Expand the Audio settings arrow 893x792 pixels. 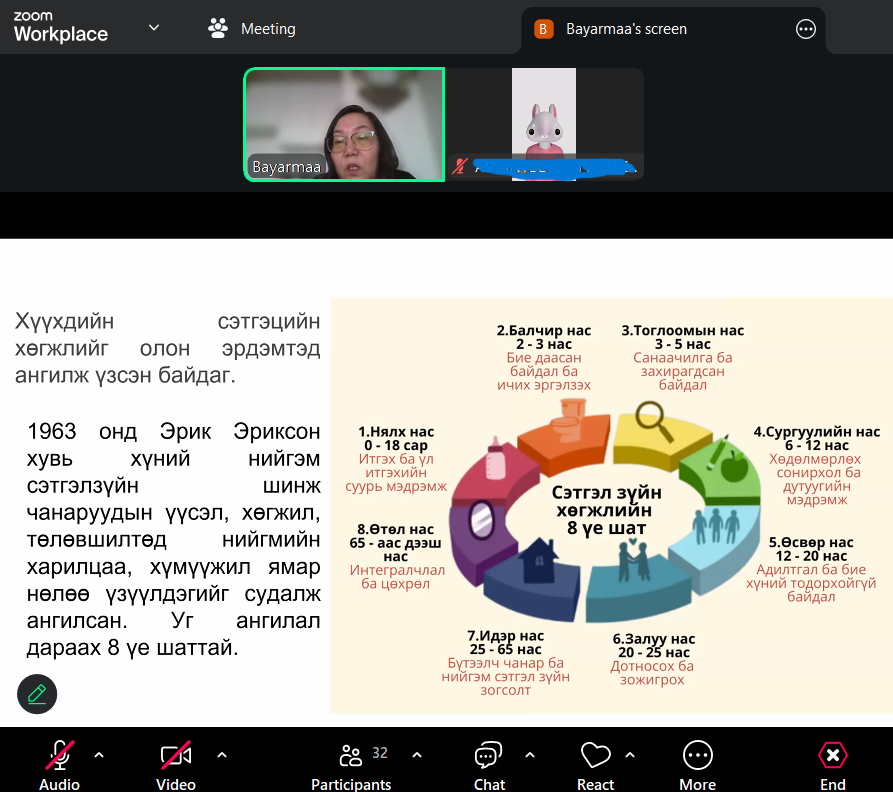(x=99, y=755)
